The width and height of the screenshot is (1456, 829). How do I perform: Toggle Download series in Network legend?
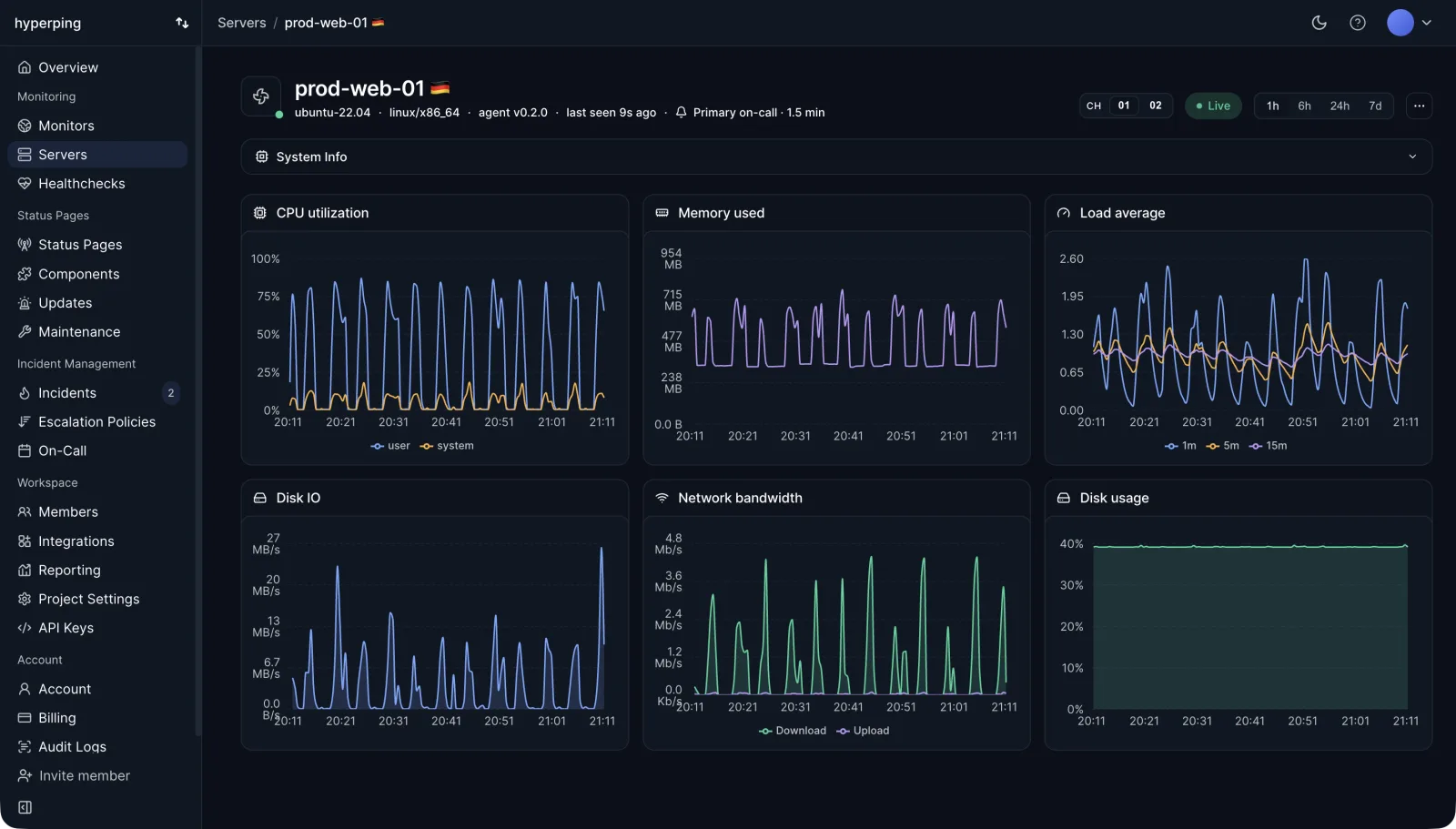[793, 731]
